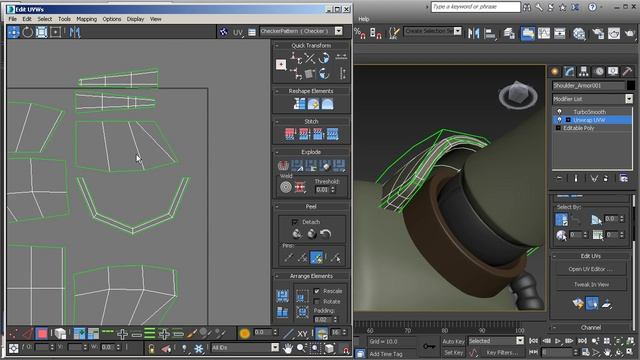
Task: Open the Modify panel tab icon
Action: (x=569, y=71)
